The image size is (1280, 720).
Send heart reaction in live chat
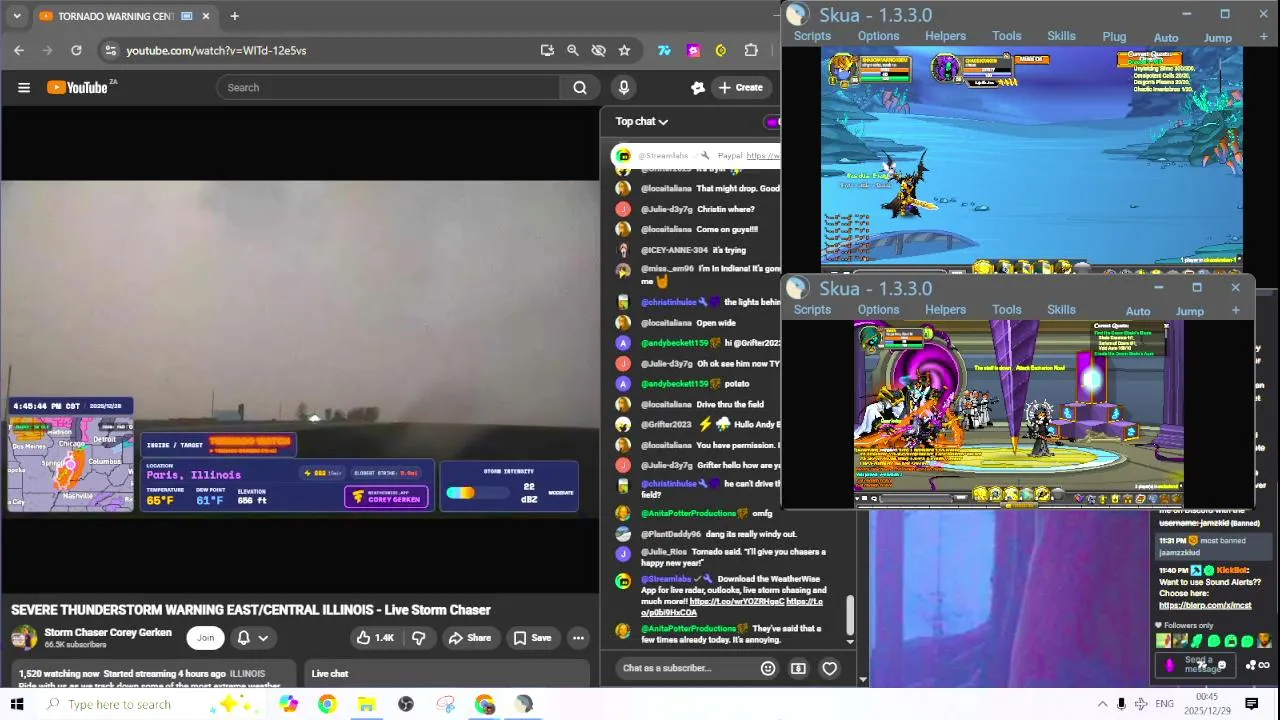(829, 668)
